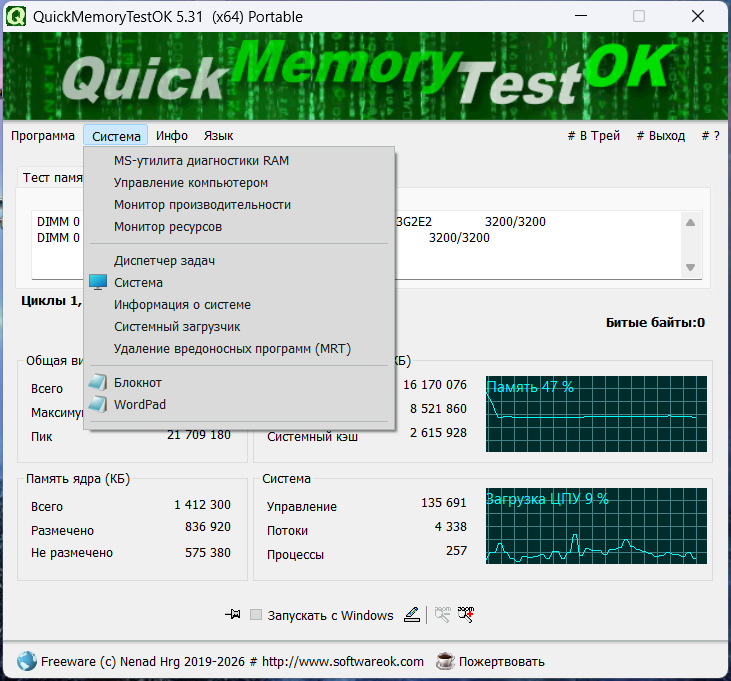Click the greyed zoom-out magnifier icon
This screenshot has width=731, height=681.
[x=441, y=615]
